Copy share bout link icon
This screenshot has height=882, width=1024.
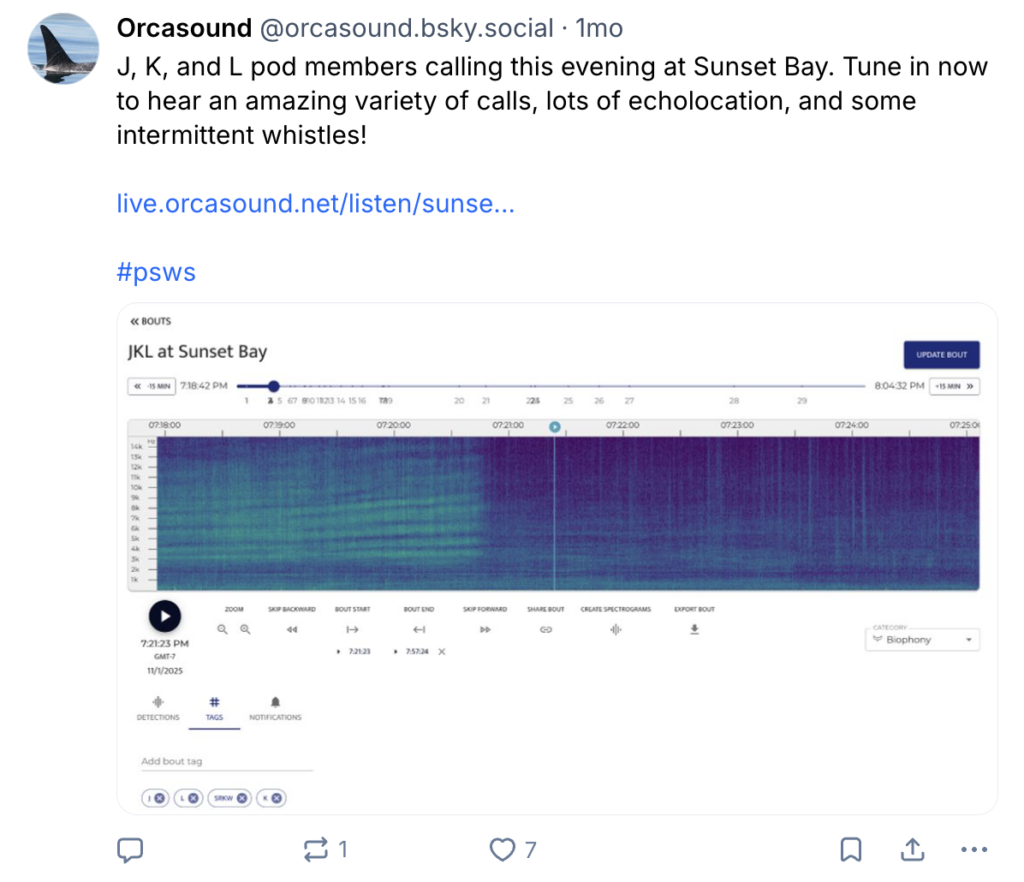pos(545,629)
